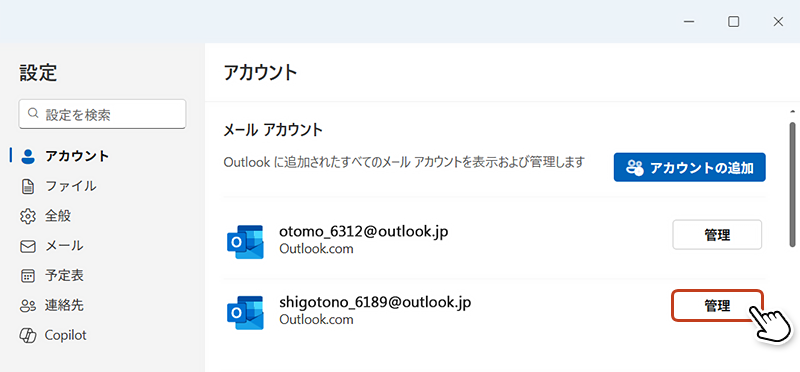Screen dimensions: 800x372
Task: Click people icon on アカウントの追加 button
Action: coord(635,167)
